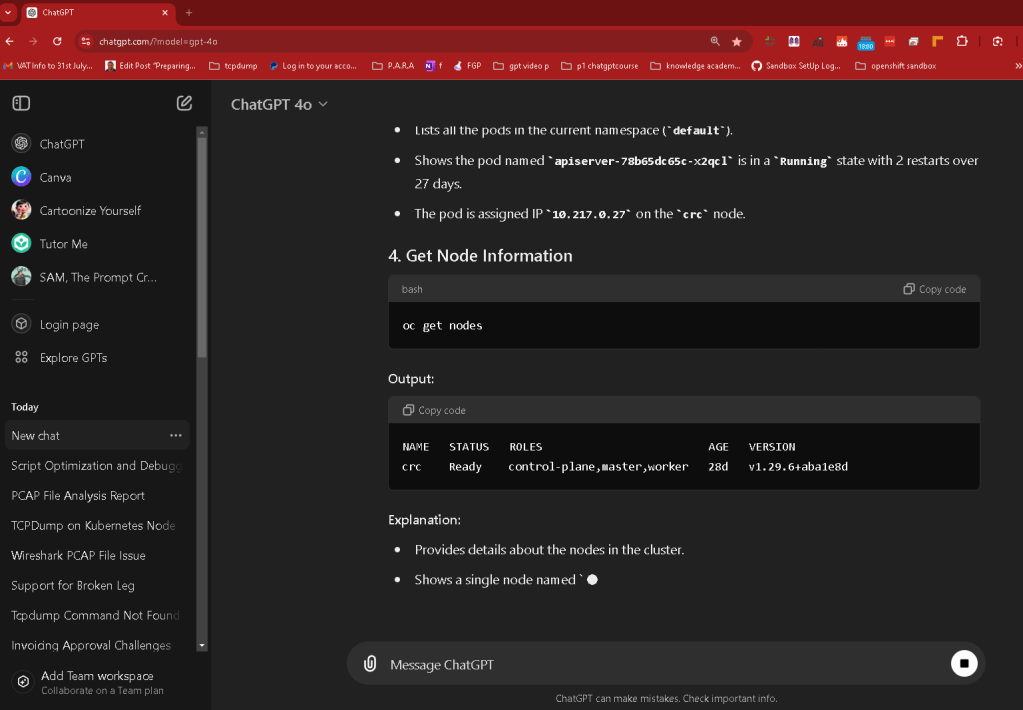Click the sidebar scrollbar up arrow
Screen dimensions: 1023x710
202,132
